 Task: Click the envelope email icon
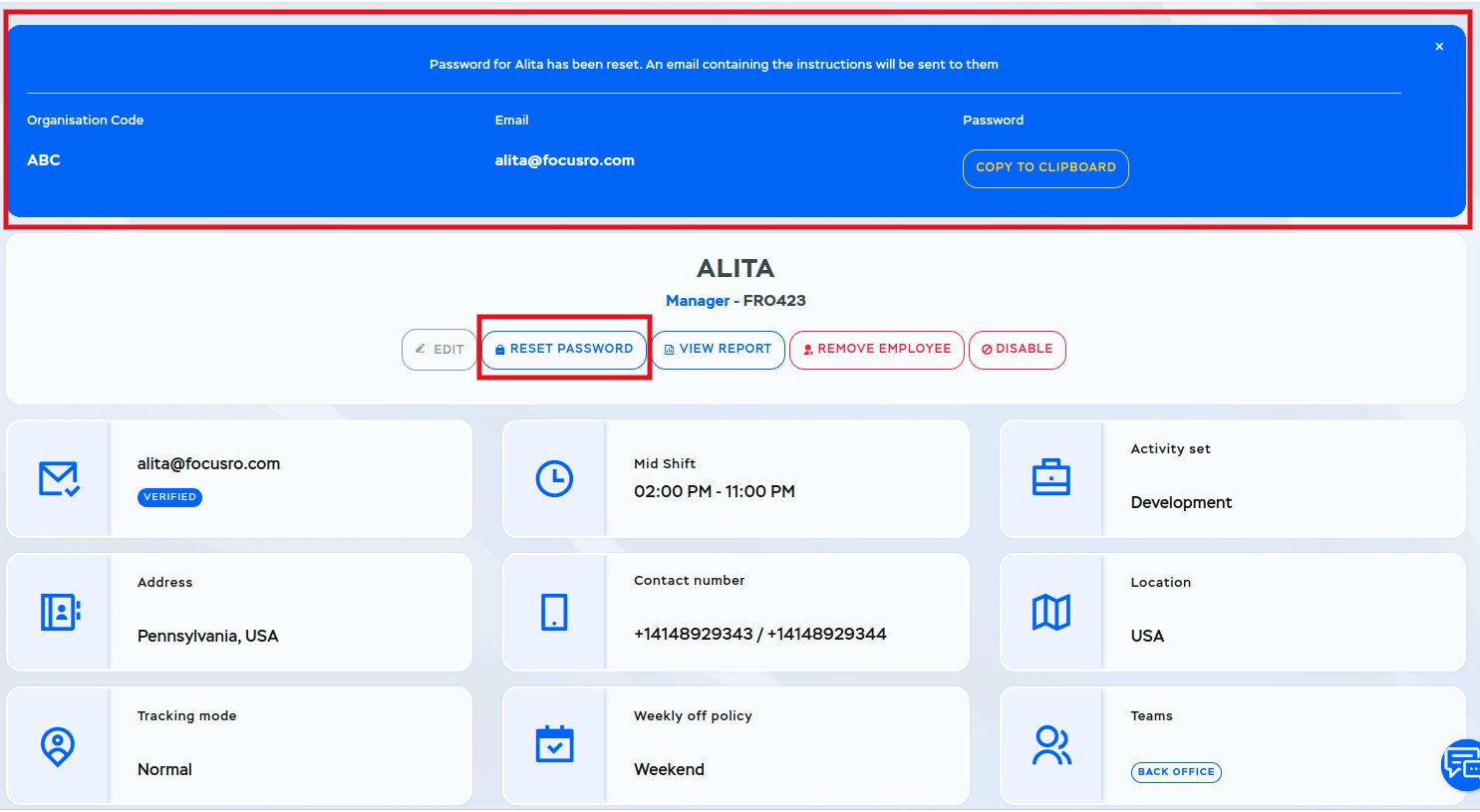point(59,479)
